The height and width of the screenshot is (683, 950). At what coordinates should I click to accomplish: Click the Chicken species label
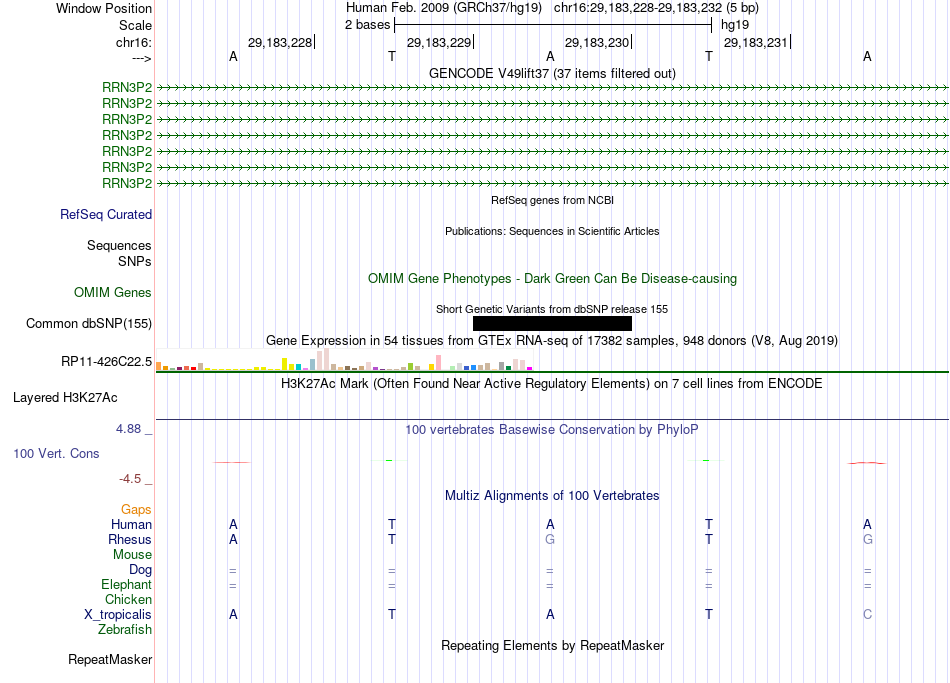(x=128, y=599)
